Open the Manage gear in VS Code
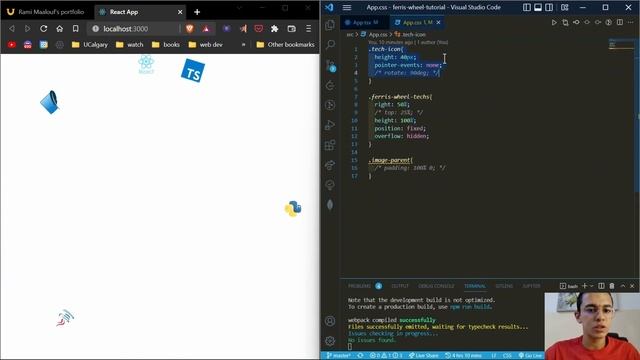This screenshot has width=640, height=360. (330, 340)
